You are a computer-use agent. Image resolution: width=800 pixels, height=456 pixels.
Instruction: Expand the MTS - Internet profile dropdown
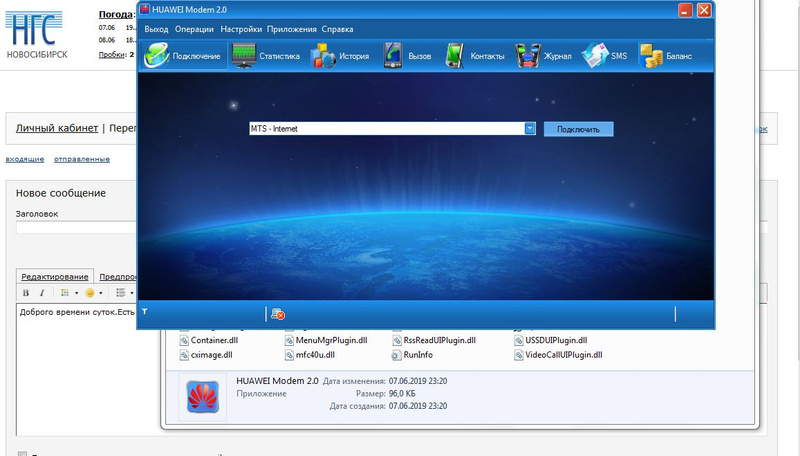[x=530, y=129]
